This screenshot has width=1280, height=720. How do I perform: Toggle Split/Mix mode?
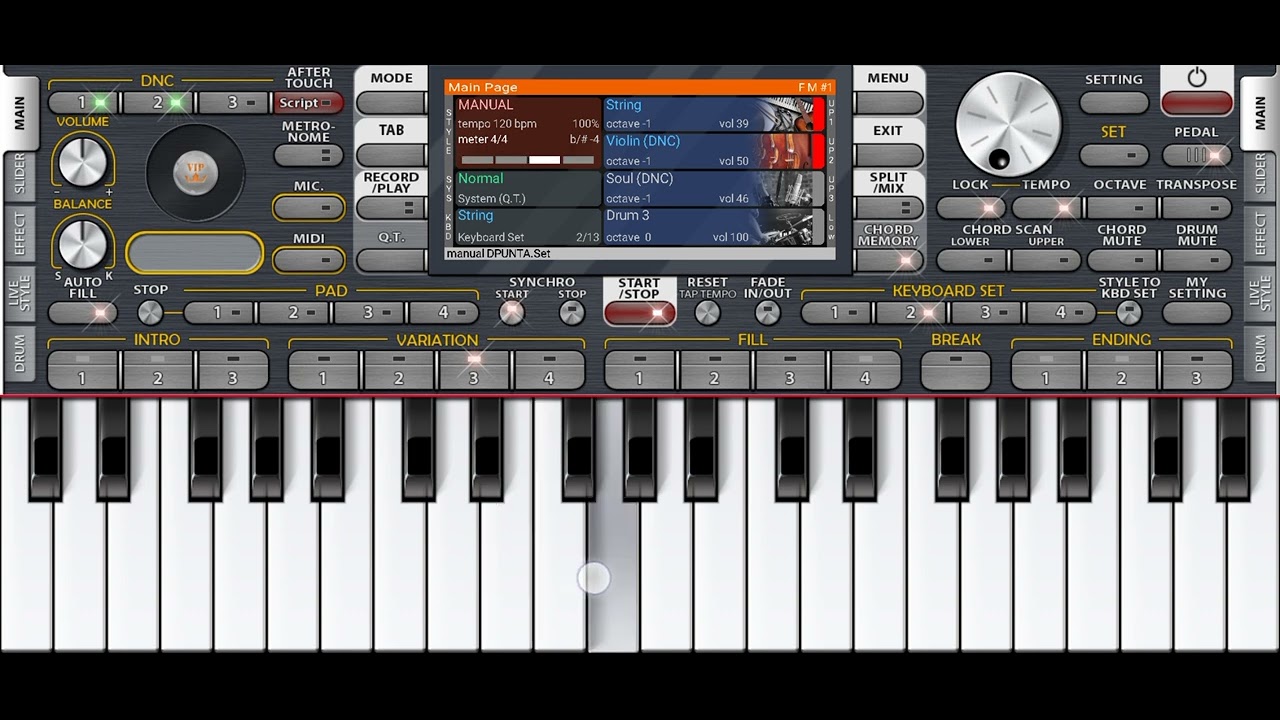point(888,208)
